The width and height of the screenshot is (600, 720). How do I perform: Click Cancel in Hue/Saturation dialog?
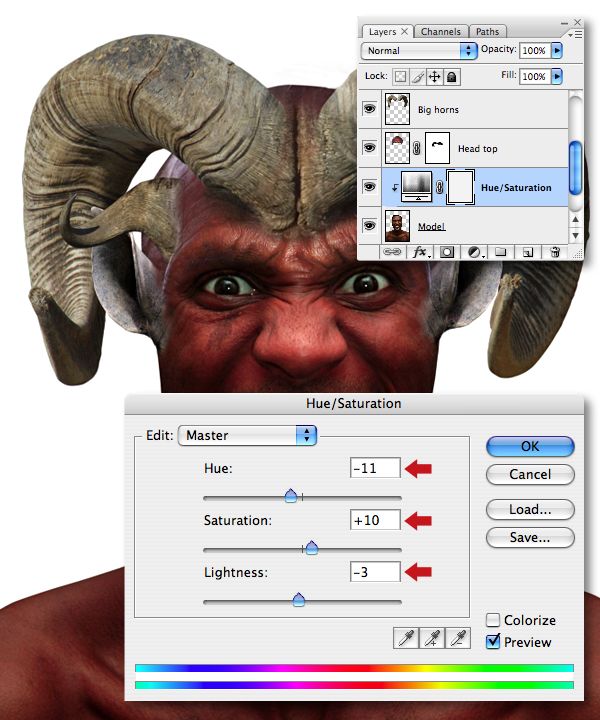530,474
